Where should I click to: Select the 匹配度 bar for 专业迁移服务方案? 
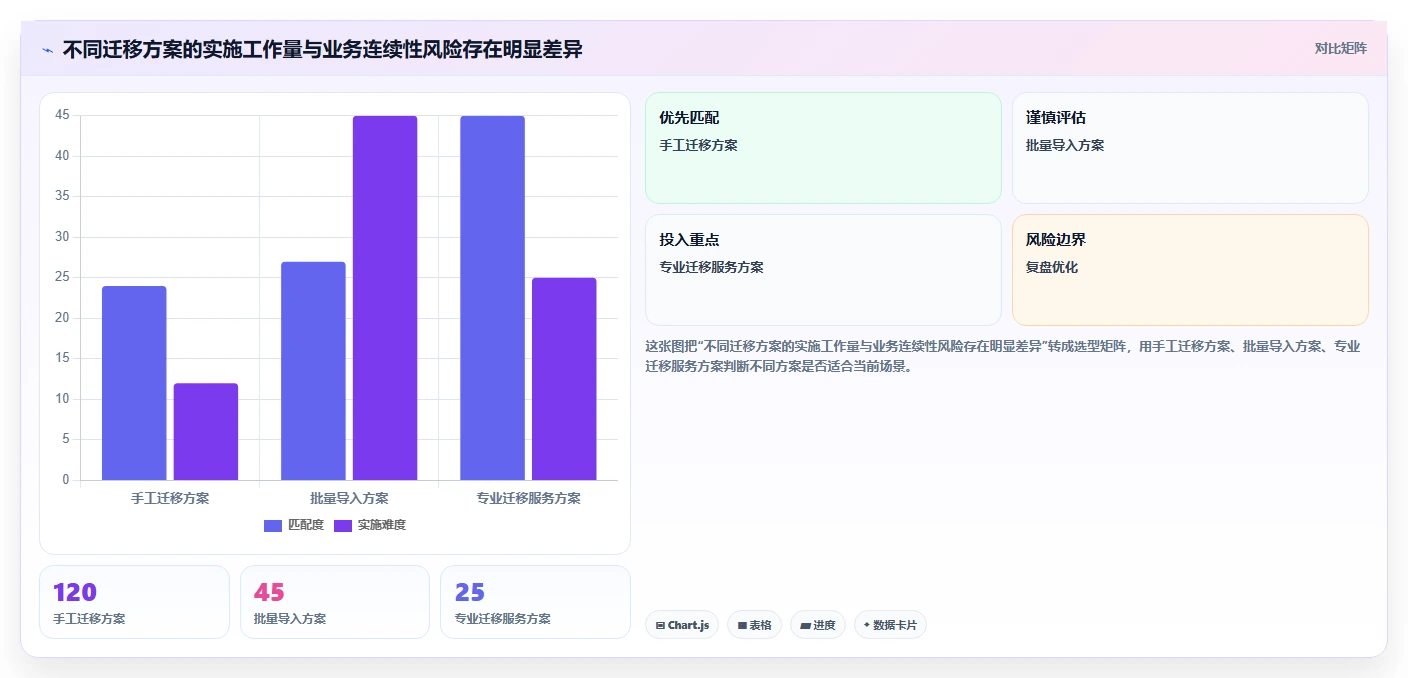(x=492, y=298)
